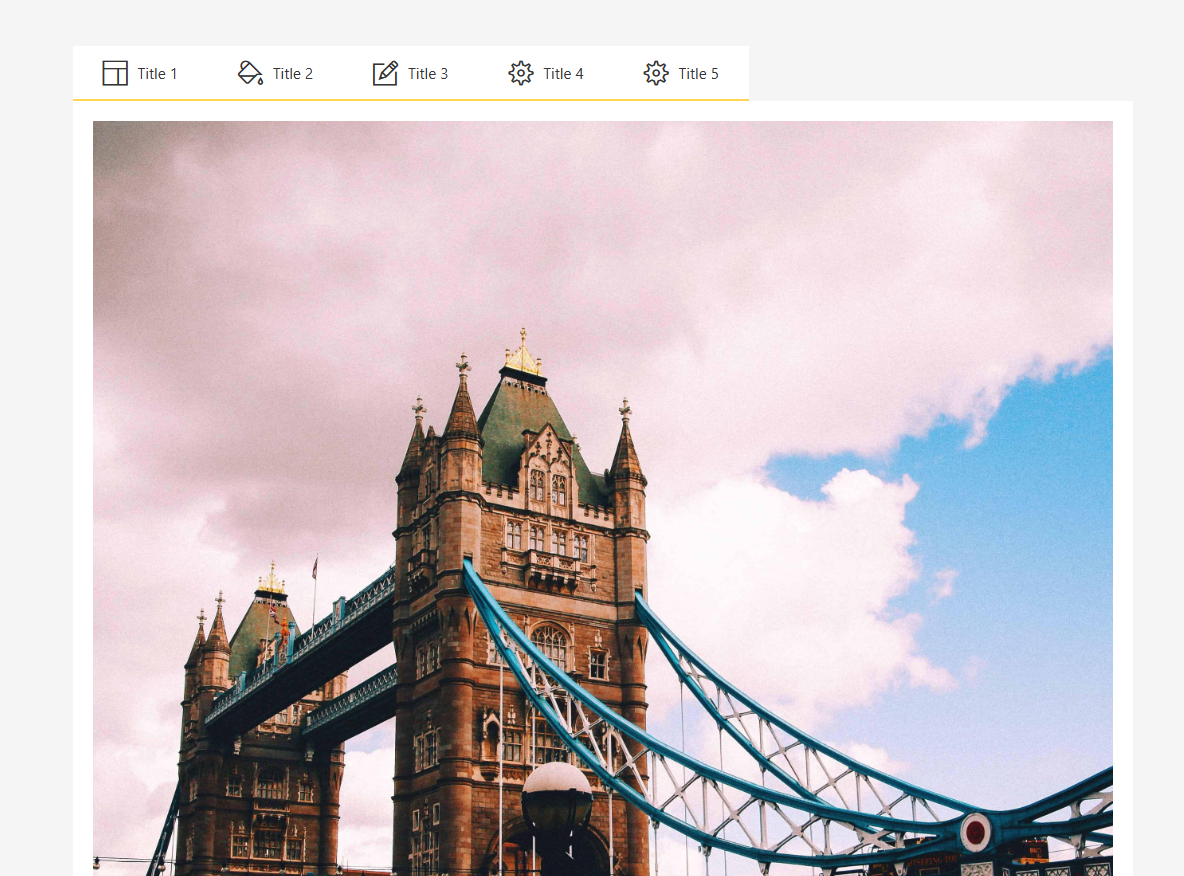Click the layout grid icon beside Title 1
This screenshot has height=876, width=1184.
[115, 73]
